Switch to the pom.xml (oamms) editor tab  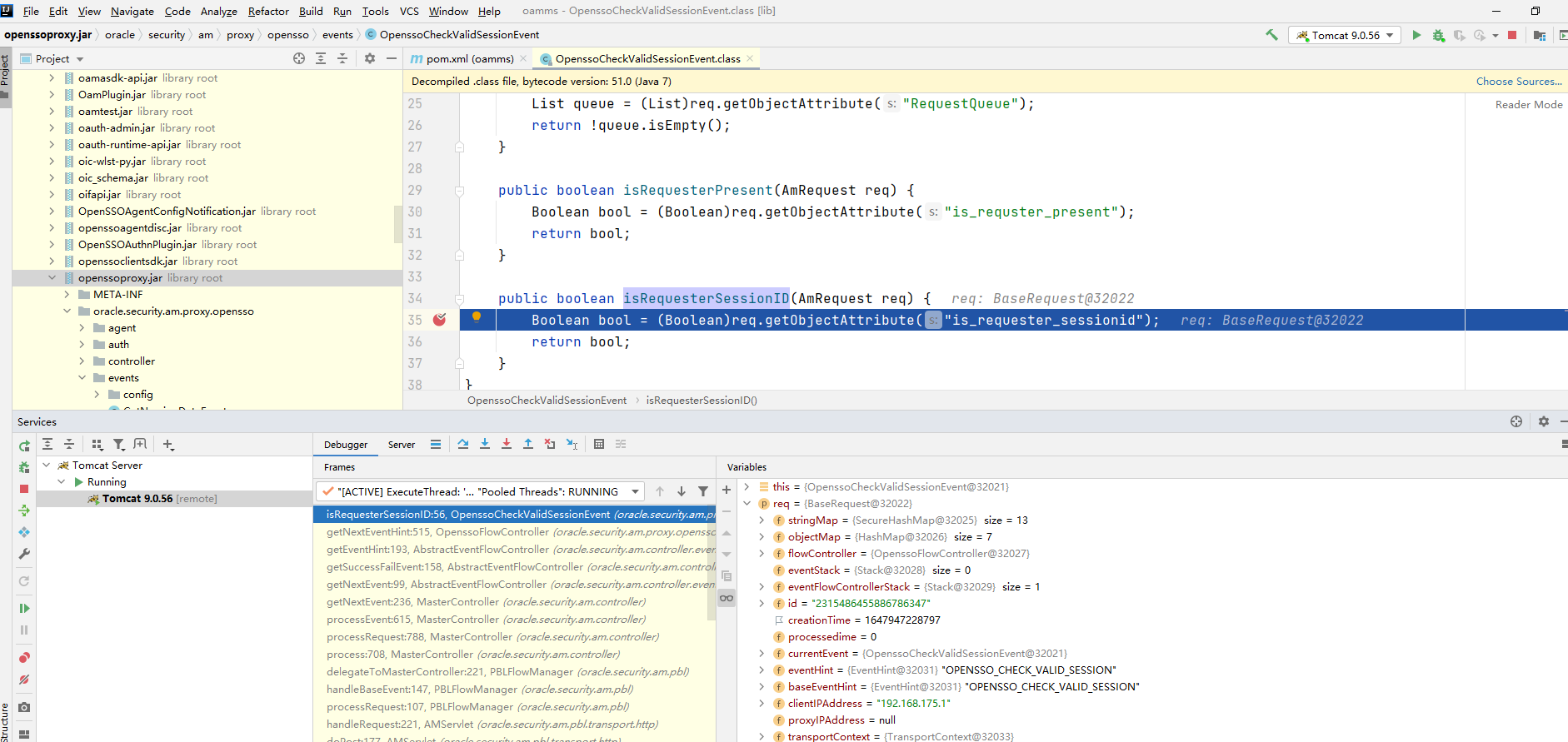point(469,59)
